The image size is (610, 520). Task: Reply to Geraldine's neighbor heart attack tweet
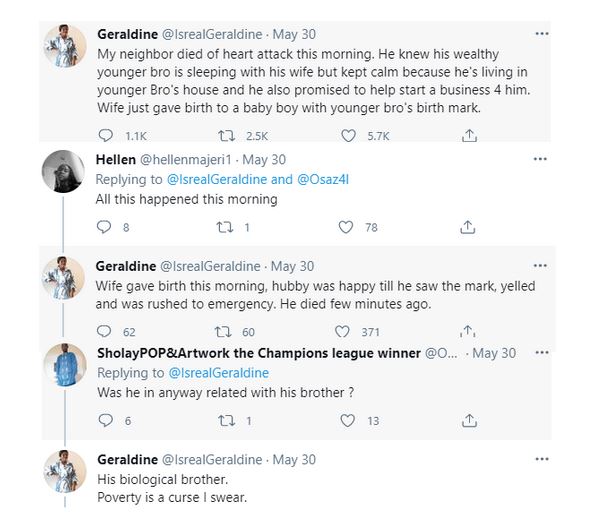(x=107, y=135)
